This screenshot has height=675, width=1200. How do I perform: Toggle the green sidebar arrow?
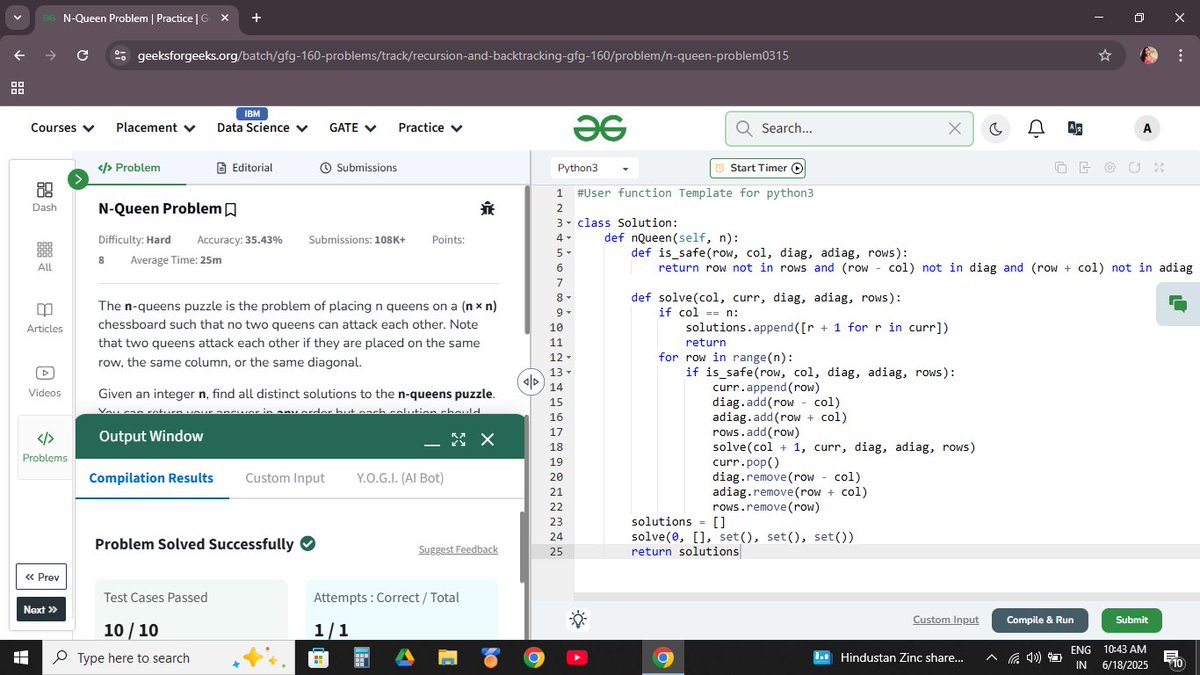click(79, 179)
